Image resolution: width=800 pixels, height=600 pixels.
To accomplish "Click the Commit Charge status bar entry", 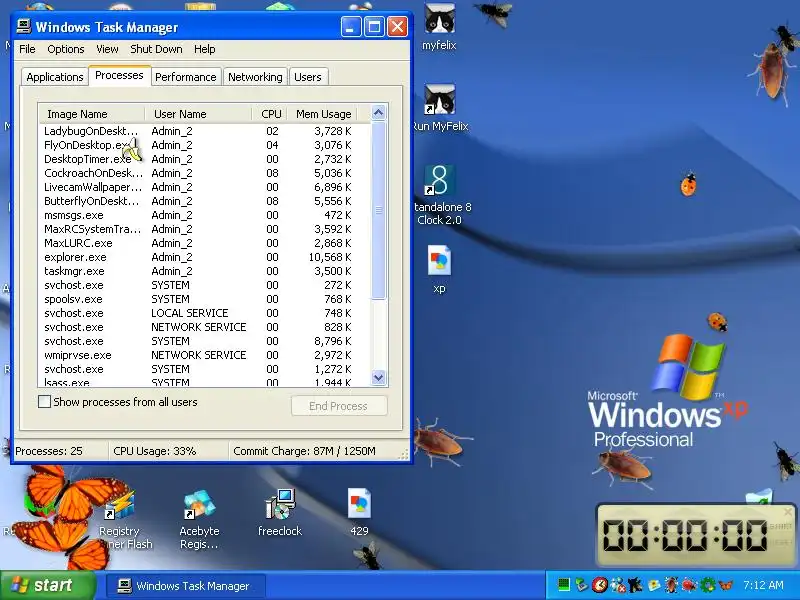I will pyautogui.click(x=305, y=452).
